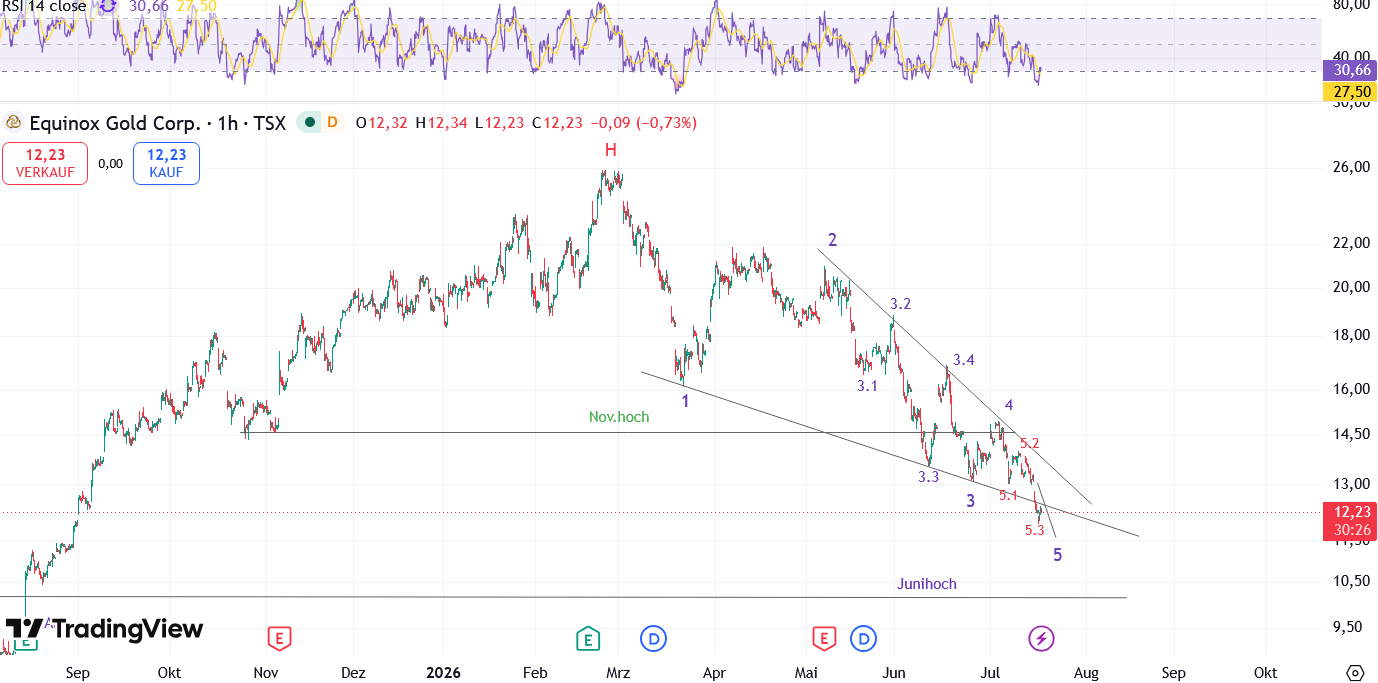
Task: Click the 26,00 price axis label
Action: click(x=1350, y=167)
